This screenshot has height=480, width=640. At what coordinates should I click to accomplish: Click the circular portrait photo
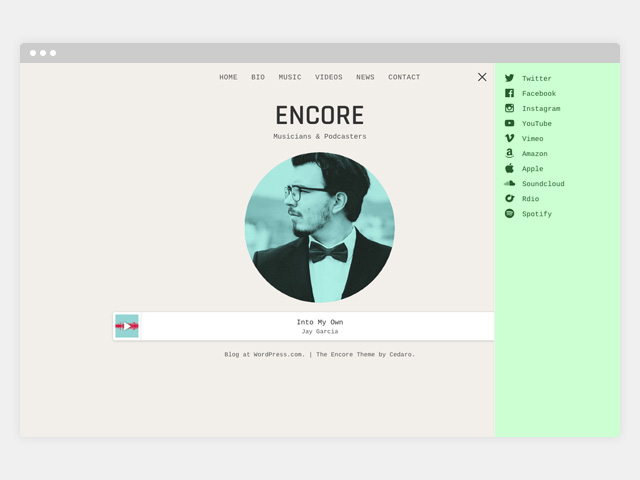[320, 227]
